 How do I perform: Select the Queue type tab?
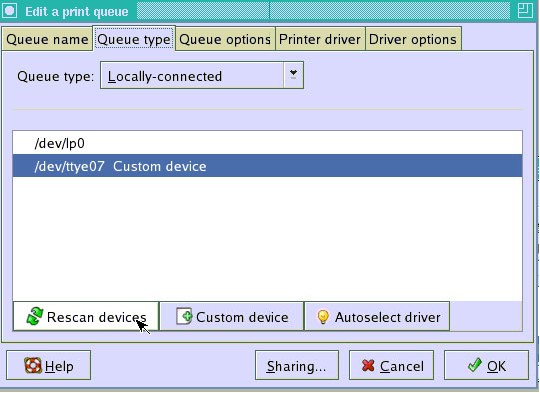134,39
